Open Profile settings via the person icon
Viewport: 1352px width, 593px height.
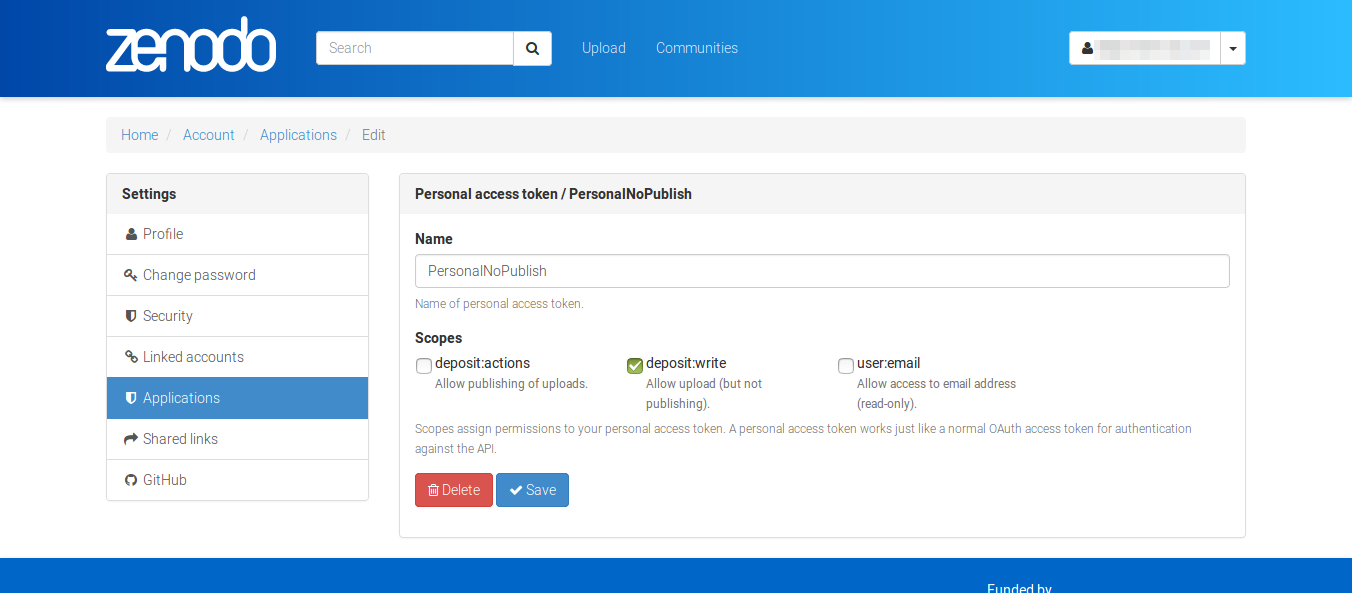pos(130,233)
